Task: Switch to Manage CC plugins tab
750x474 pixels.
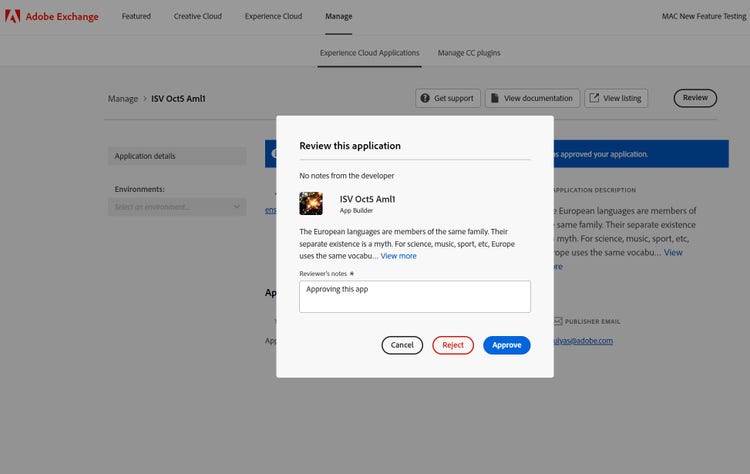Action: (x=469, y=52)
